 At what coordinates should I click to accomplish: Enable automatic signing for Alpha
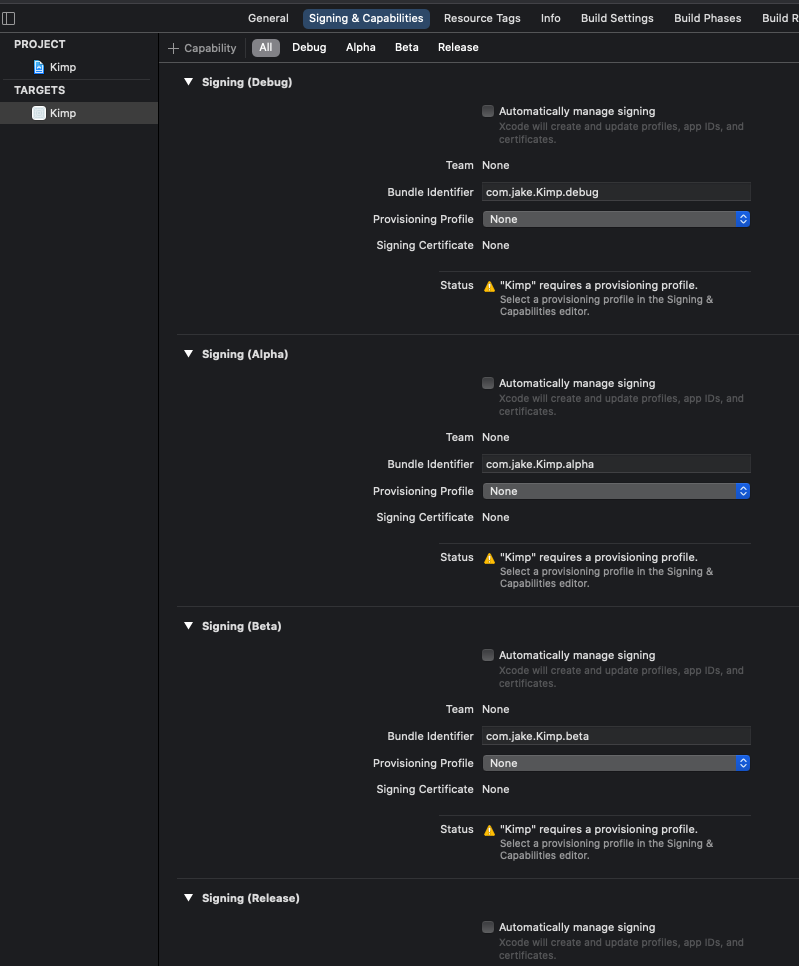(488, 383)
